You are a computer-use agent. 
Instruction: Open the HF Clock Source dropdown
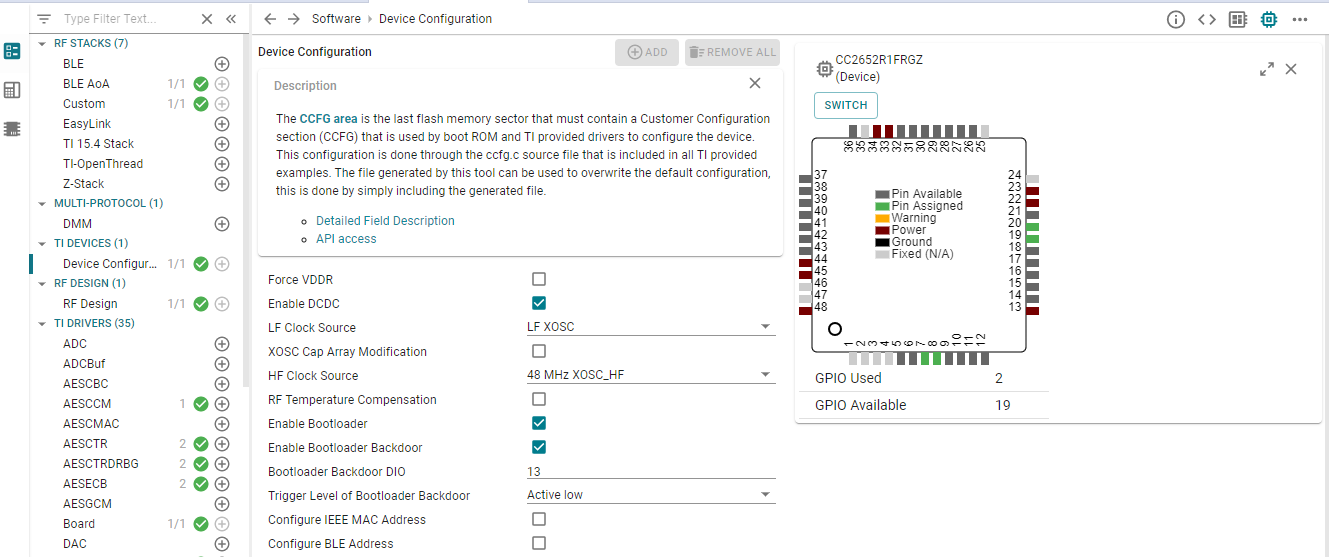650,376
